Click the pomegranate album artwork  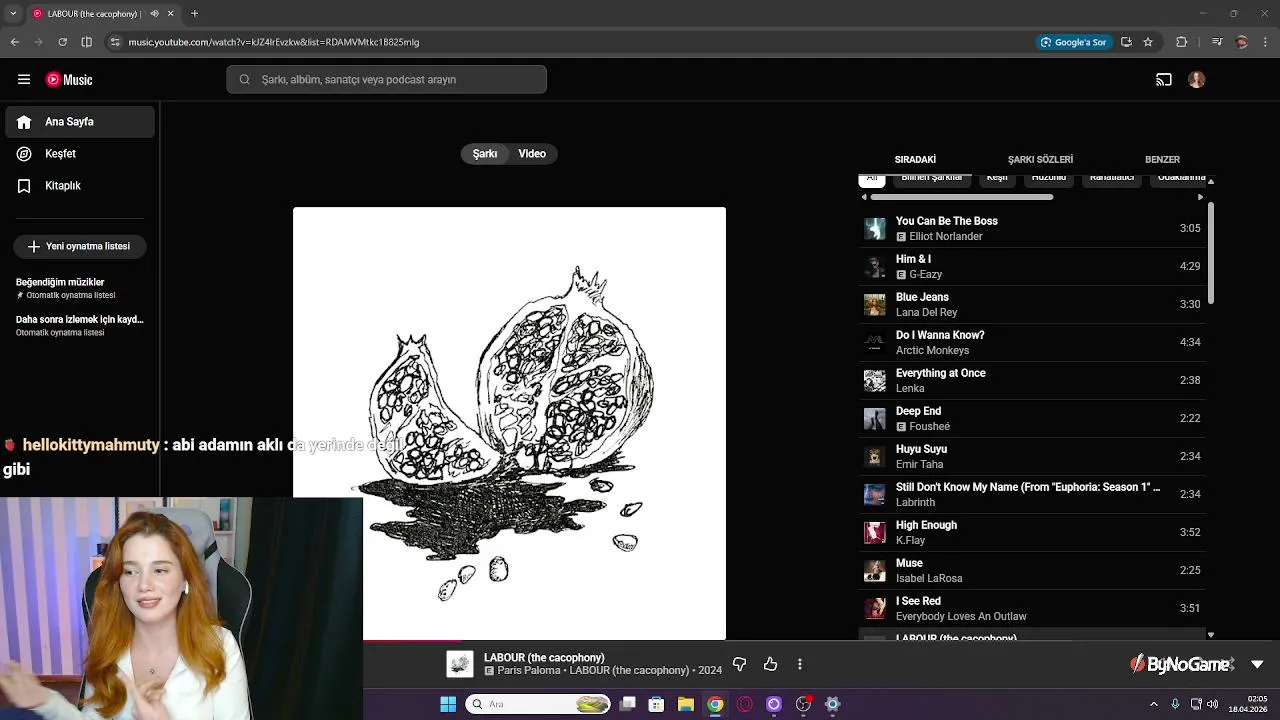pyautogui.click(x=509, y=423)
